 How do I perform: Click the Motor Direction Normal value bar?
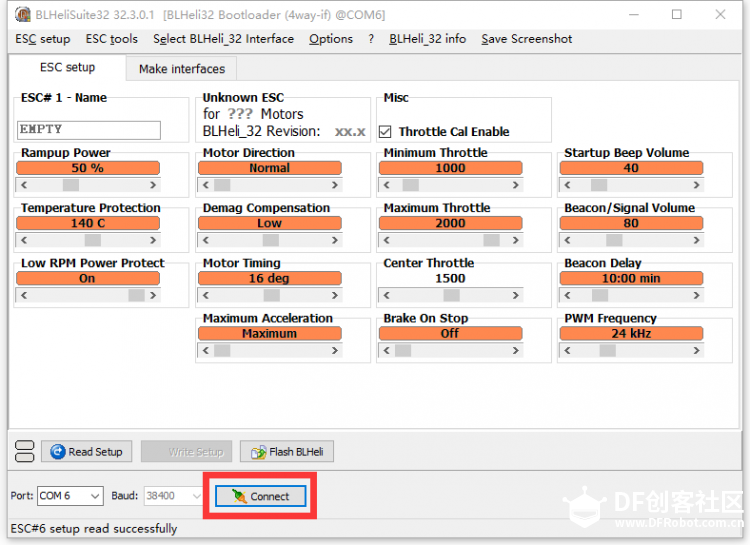tap(270, 168)
